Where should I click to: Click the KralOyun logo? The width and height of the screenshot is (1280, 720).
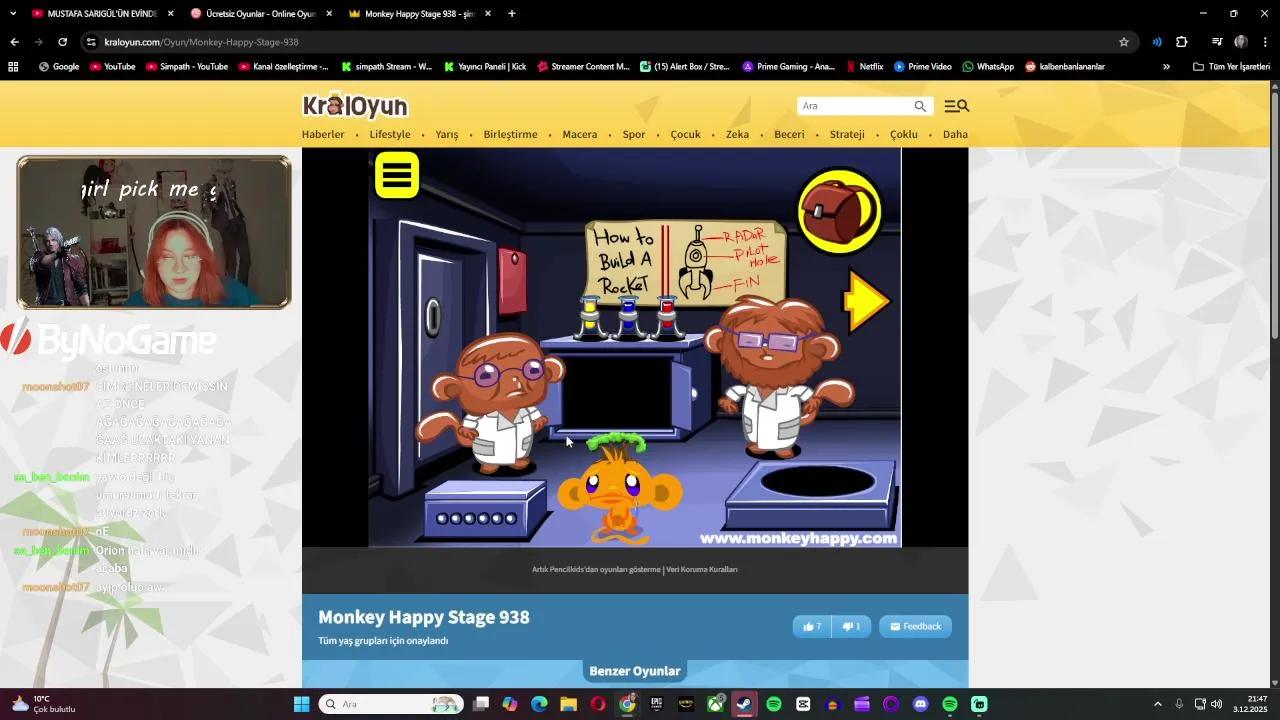point(355,105)
